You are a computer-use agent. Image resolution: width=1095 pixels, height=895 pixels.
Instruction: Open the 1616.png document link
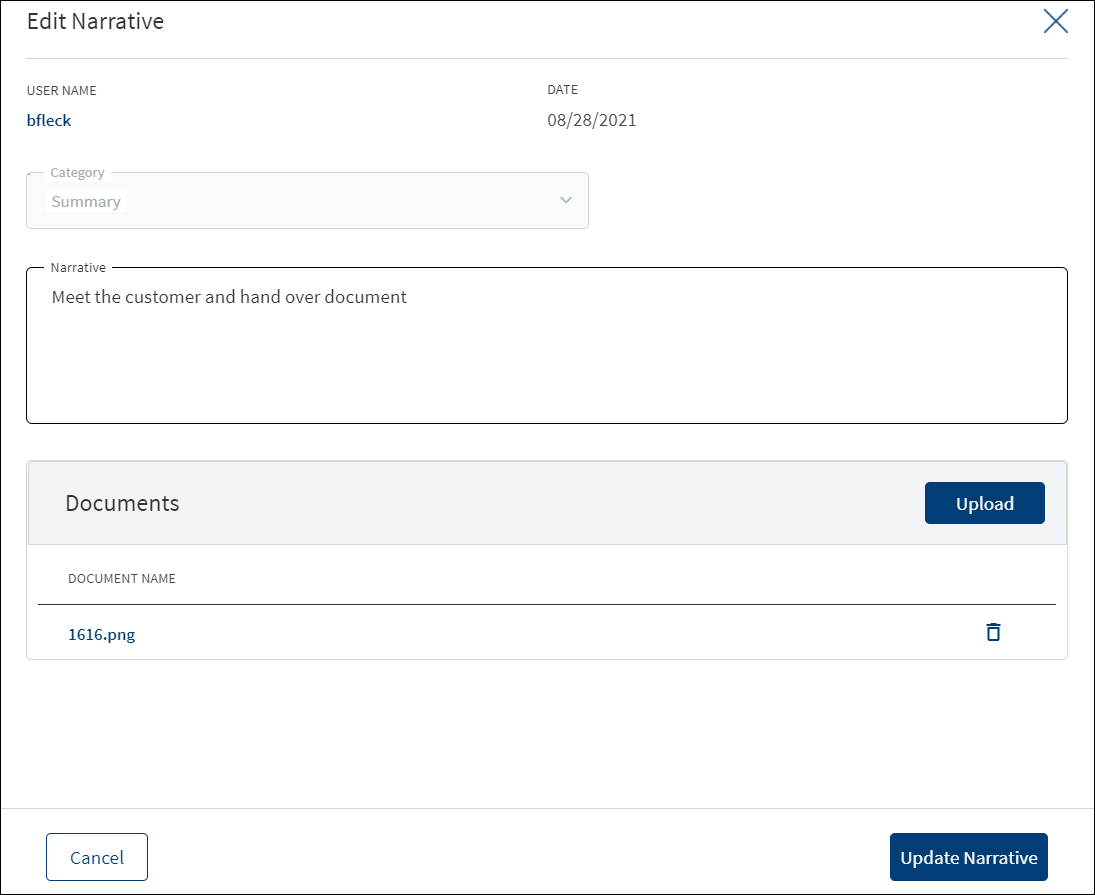[102, 634]
